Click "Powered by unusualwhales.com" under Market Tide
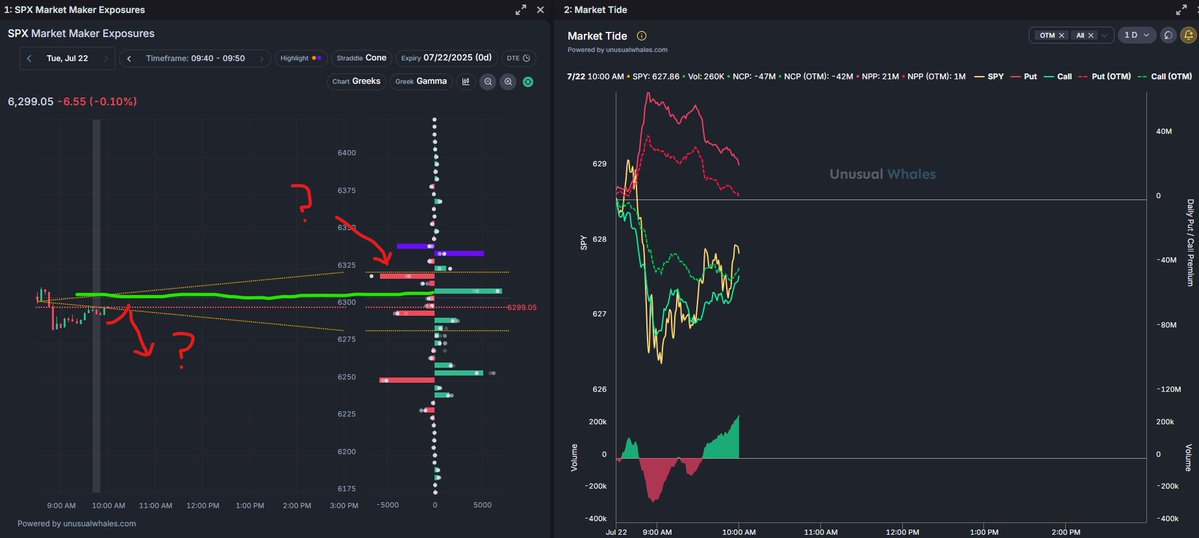 click(x=617, y=50)
